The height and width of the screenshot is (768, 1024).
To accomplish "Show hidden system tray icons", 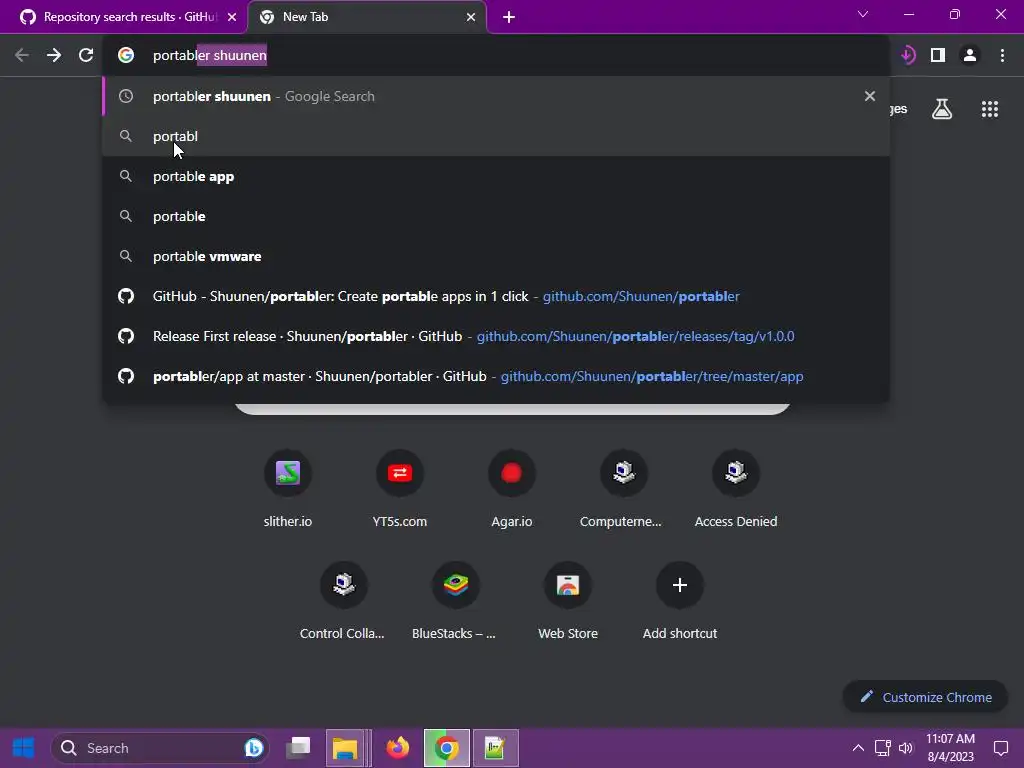I will 858,748.
